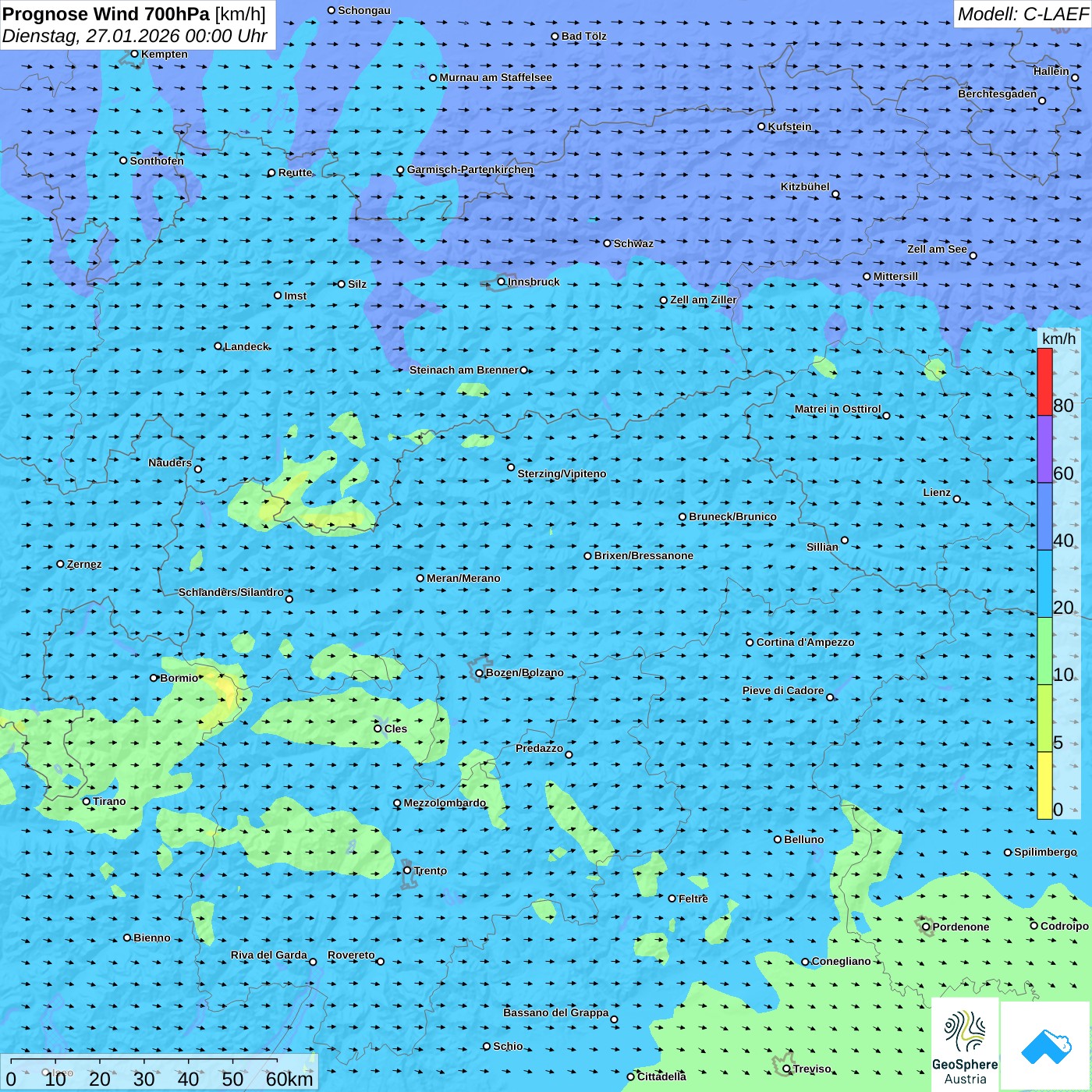This screenshot has width=1092, height=1092.
Task: Click the 'Garmisch-Partenkirchen' label
Action: pos(470,169)
